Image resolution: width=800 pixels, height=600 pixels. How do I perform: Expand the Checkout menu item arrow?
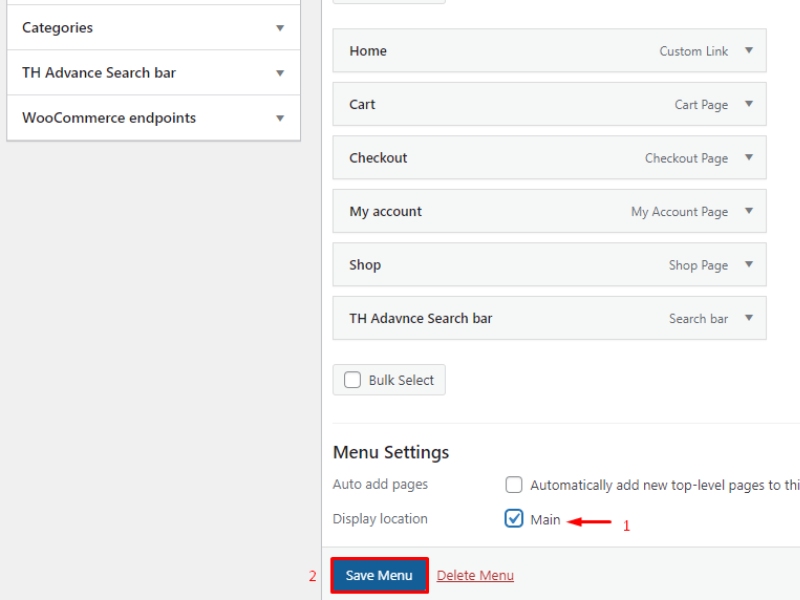[x=749, y=158]
